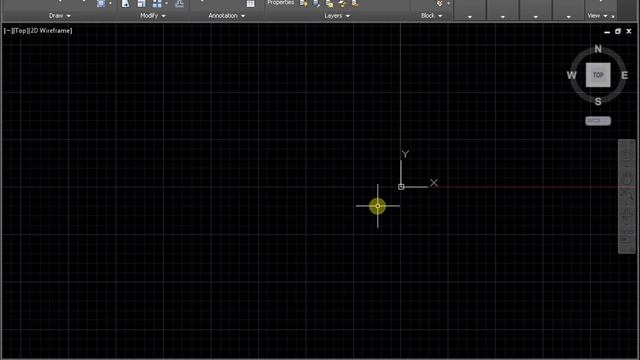Click S on the ViewCube compass

[598, 102]
